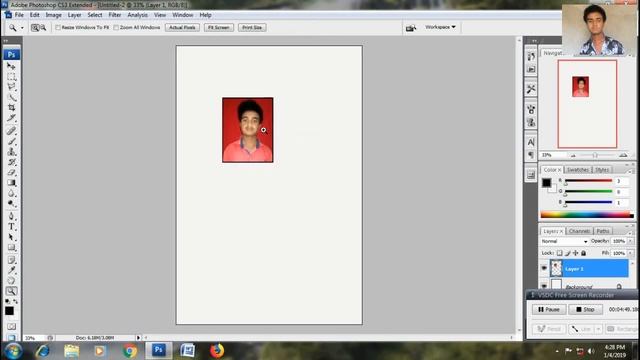The image size is (640, 360).
Task: Toggle Quick Mask mode
Action: click(x=11, y=327)
